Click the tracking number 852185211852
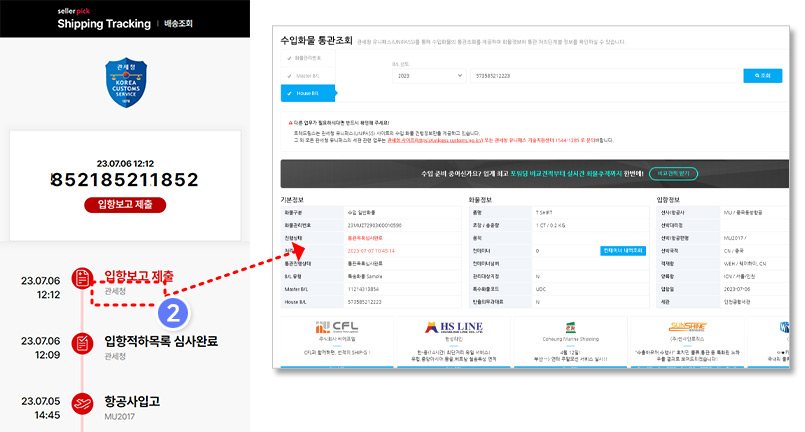The width and height of the screenshot is (805, 432). tap(125, 180)
